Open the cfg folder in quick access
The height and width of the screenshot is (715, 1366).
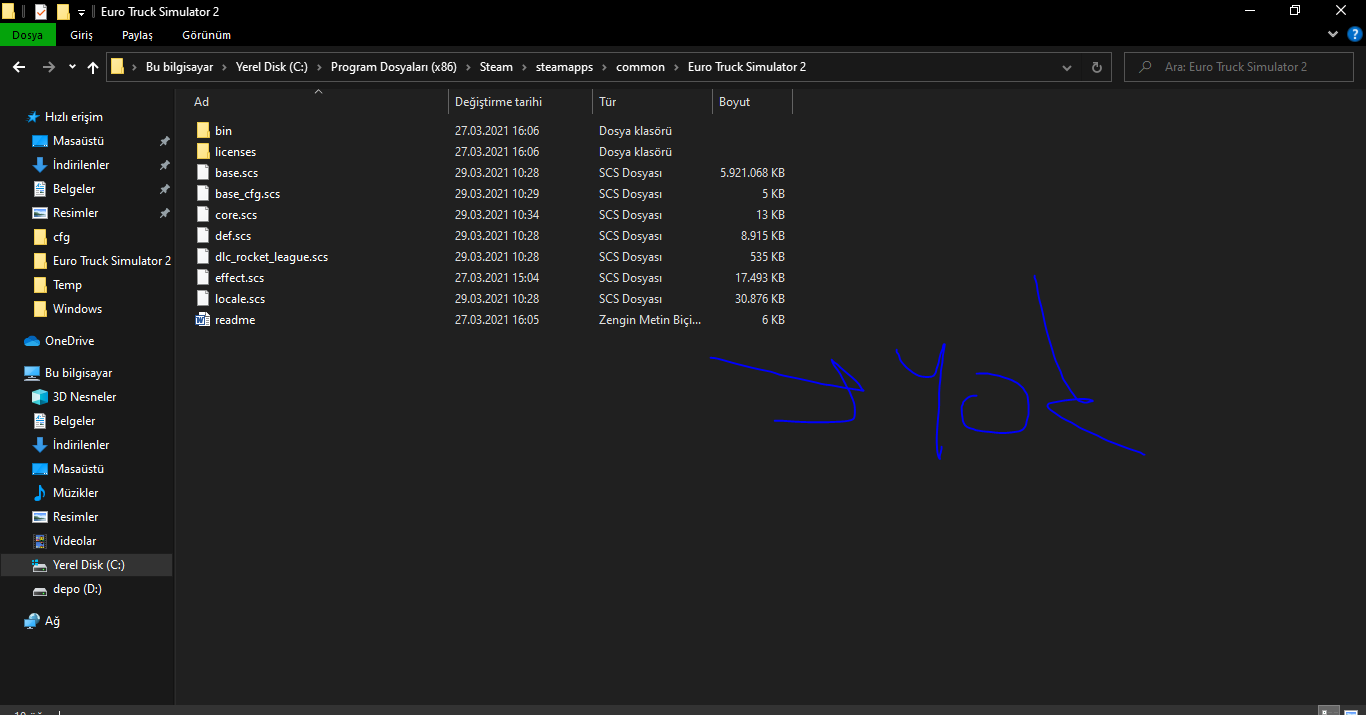tap(61, 237)
